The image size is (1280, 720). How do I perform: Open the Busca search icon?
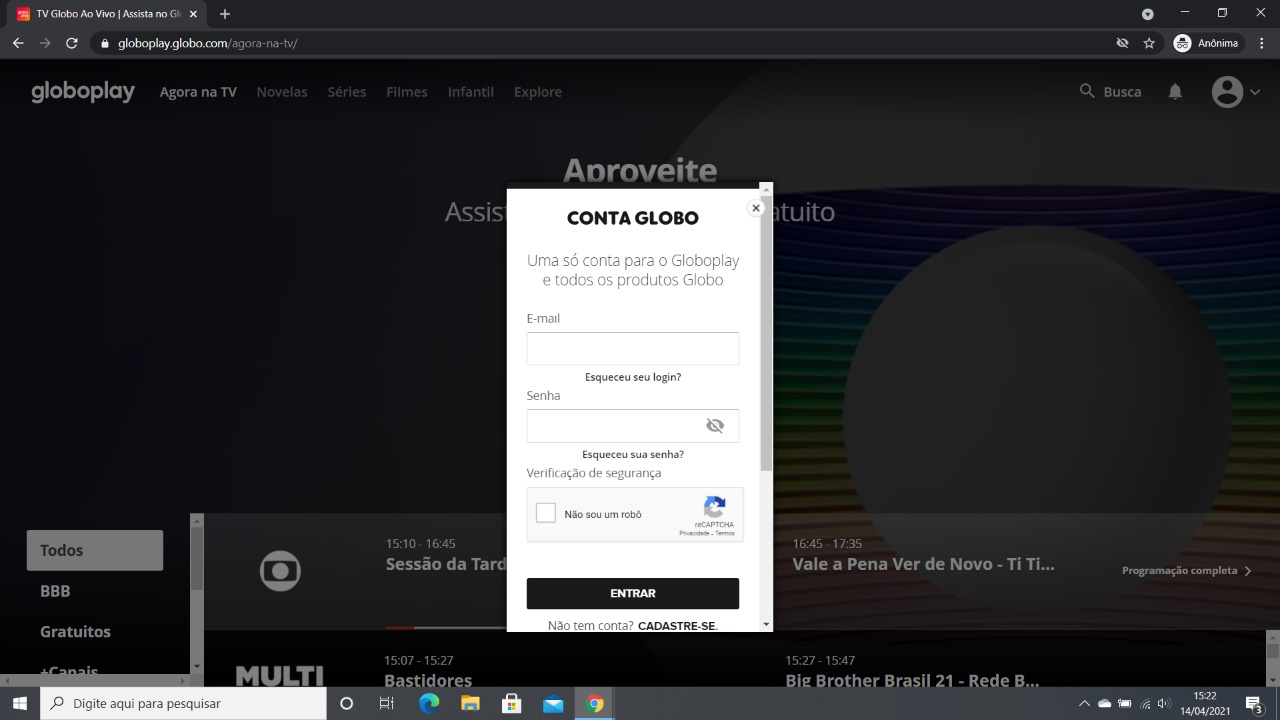[x=1087, y=91]
